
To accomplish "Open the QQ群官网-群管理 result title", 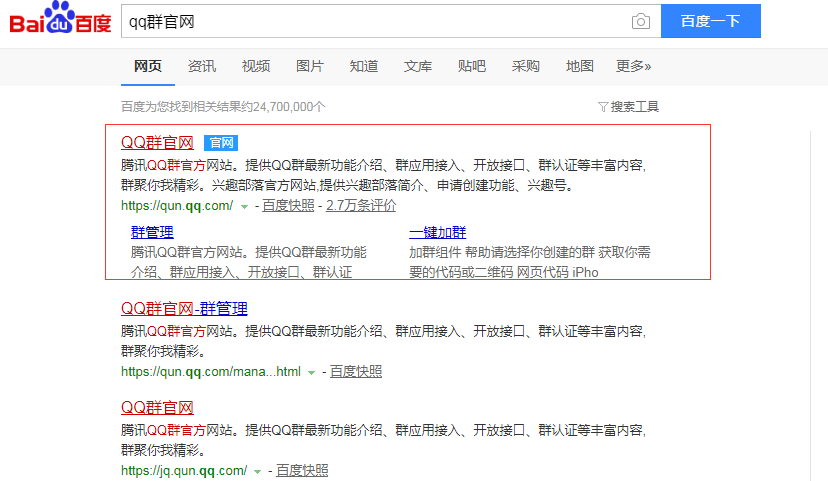I will pos(184,308).
